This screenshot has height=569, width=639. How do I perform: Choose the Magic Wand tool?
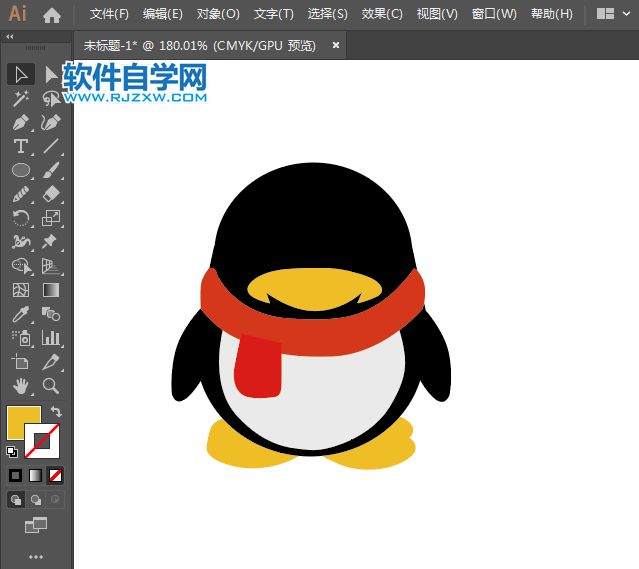[x=20, y=99]
